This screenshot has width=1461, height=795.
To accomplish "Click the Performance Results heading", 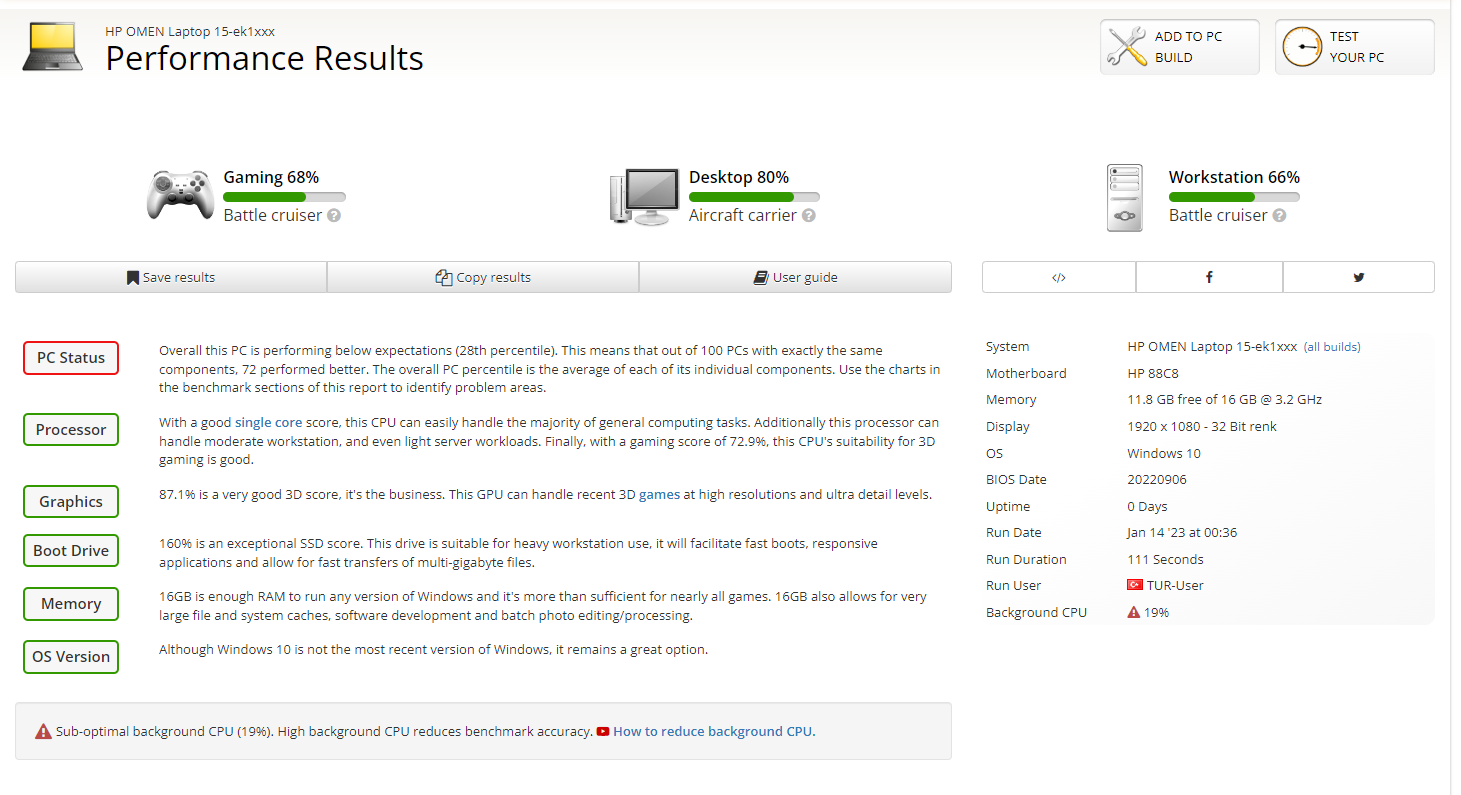I will click(x=265, y=58).
